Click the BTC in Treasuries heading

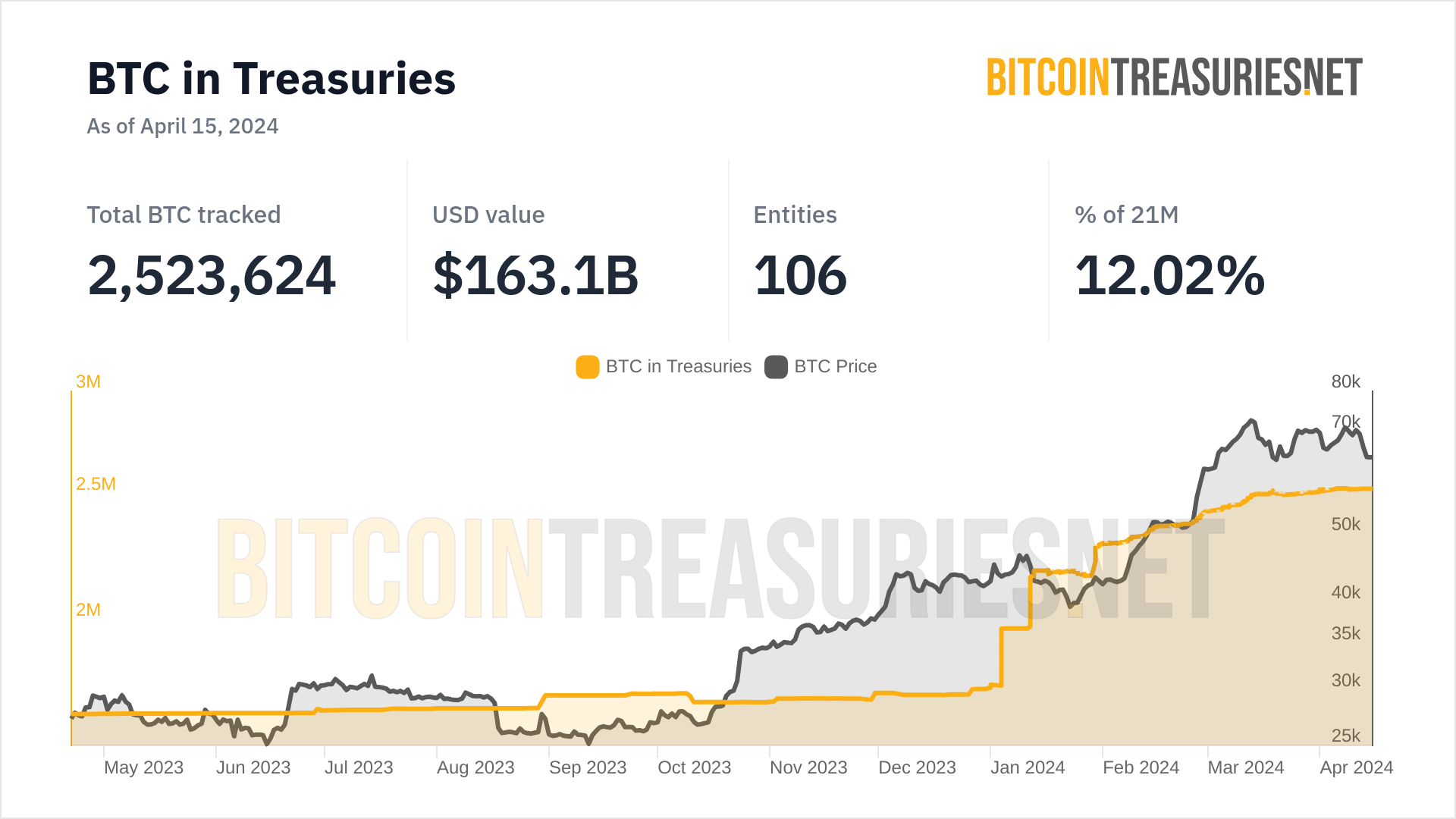(271, 79)
